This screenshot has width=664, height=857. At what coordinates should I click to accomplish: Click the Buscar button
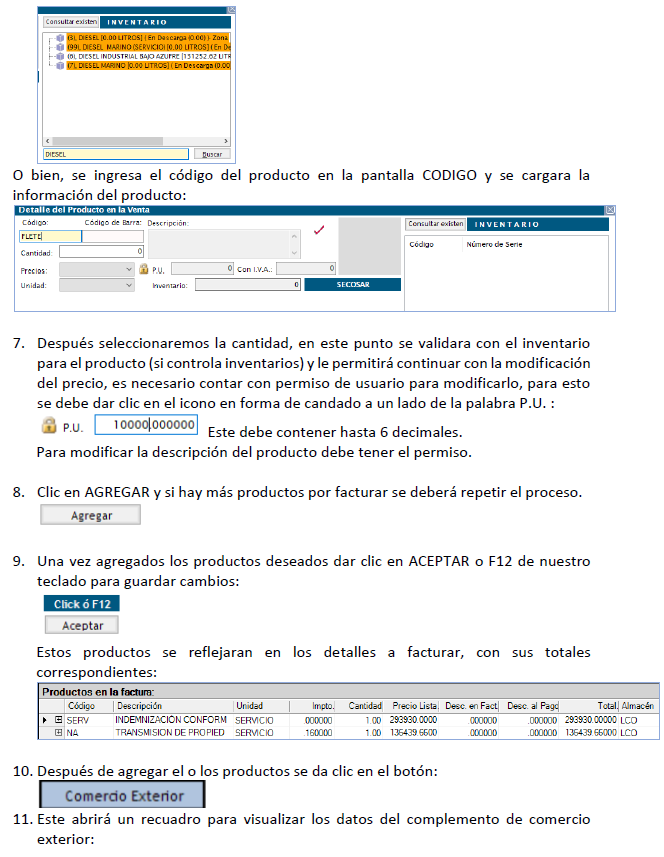[x=212, y=154]
